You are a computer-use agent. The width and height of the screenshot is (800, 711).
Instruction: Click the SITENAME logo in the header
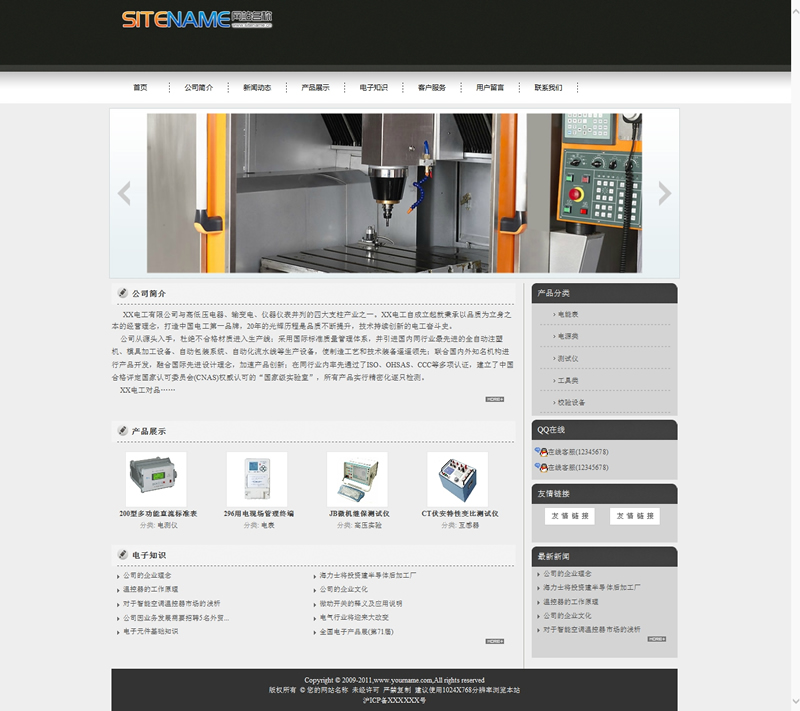(x=196, y=20)
